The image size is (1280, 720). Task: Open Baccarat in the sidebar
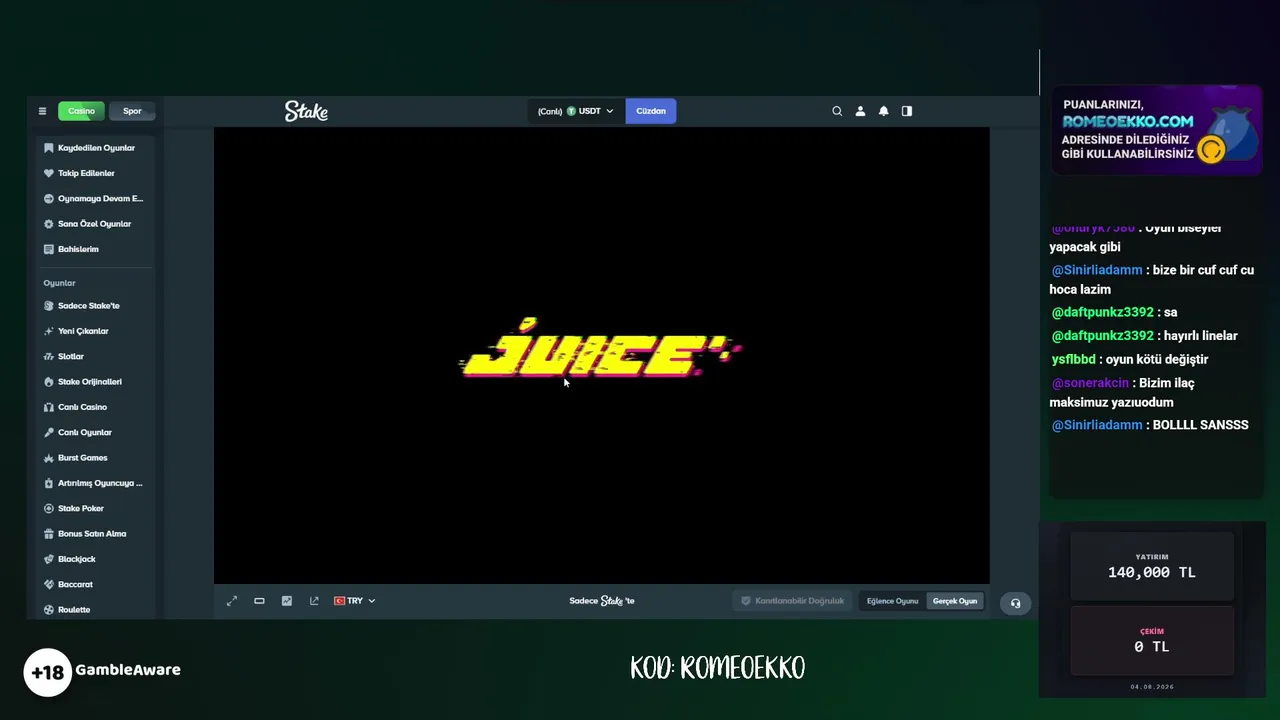(75, 584)
